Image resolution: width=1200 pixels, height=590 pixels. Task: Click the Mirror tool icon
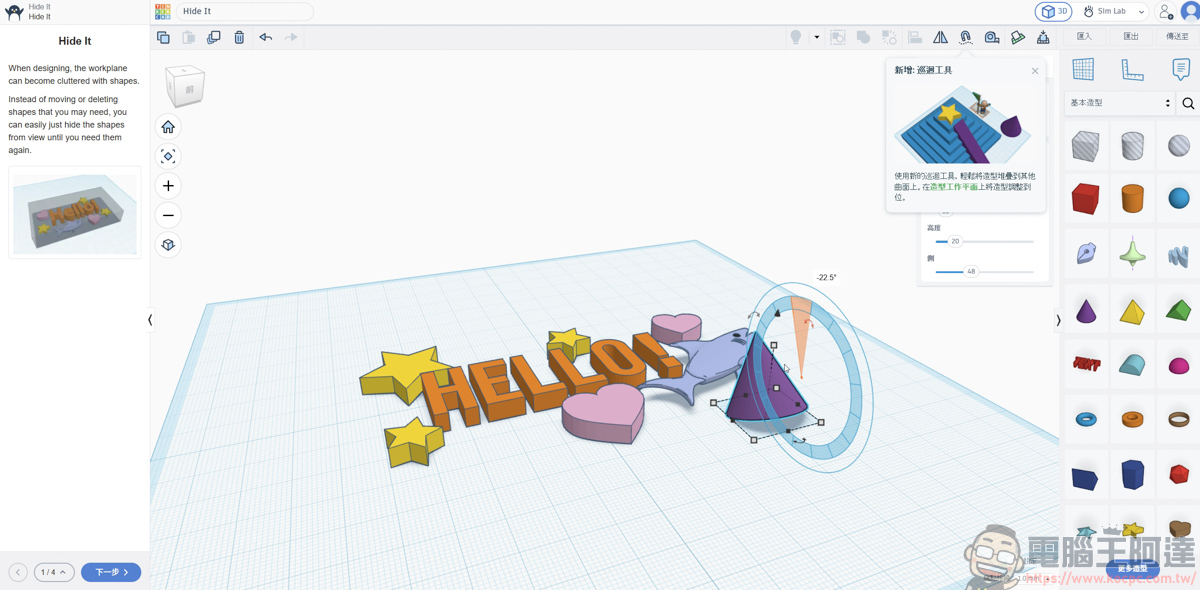click(x=941, y=37)
